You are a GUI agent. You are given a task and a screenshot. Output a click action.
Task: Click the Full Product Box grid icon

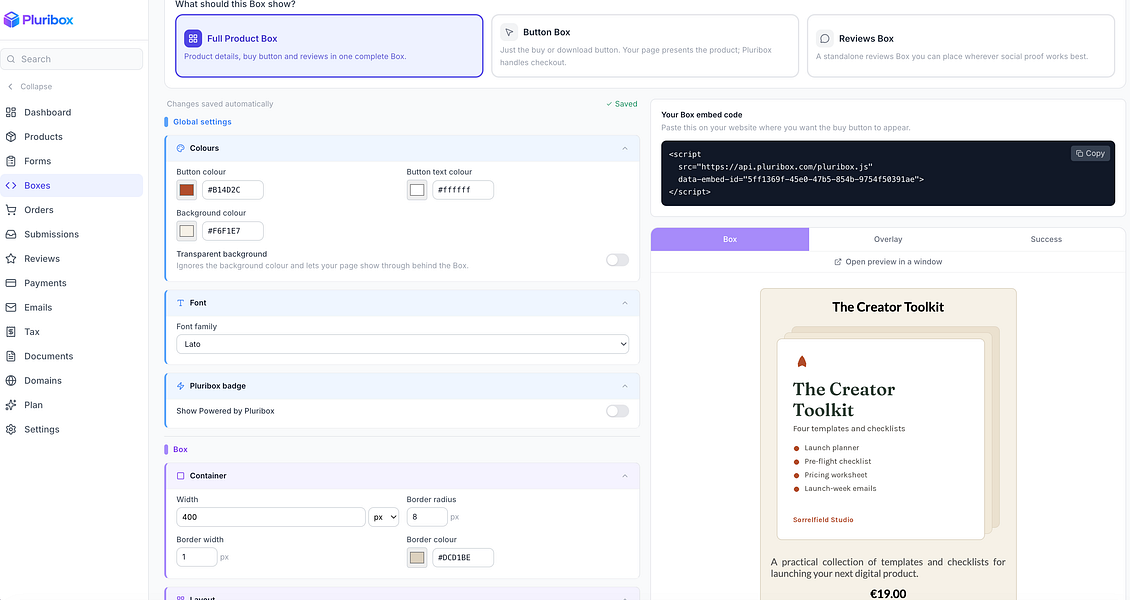click(x=192, y=38)
